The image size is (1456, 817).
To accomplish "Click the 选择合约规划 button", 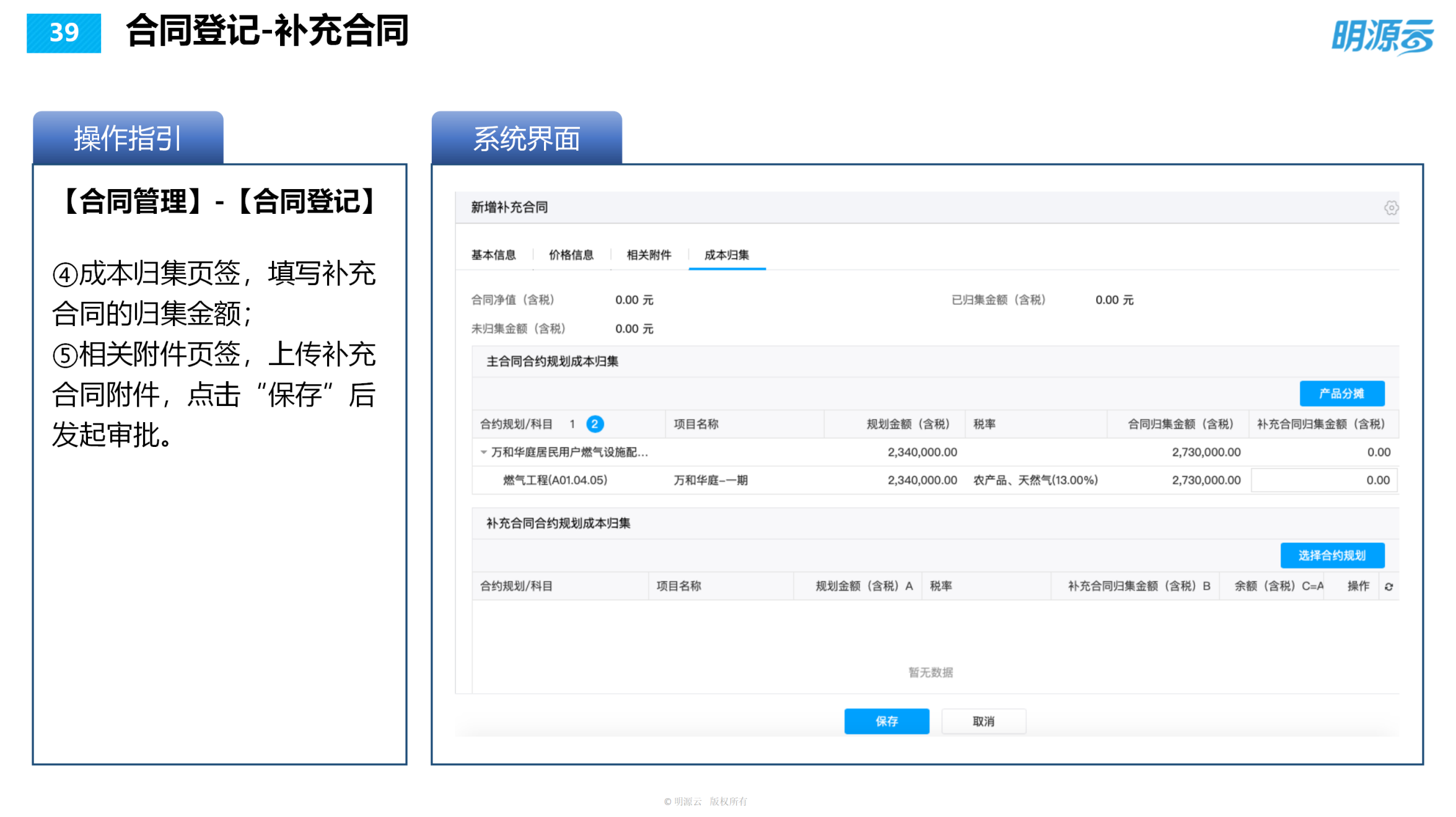I will point(1332,555).
